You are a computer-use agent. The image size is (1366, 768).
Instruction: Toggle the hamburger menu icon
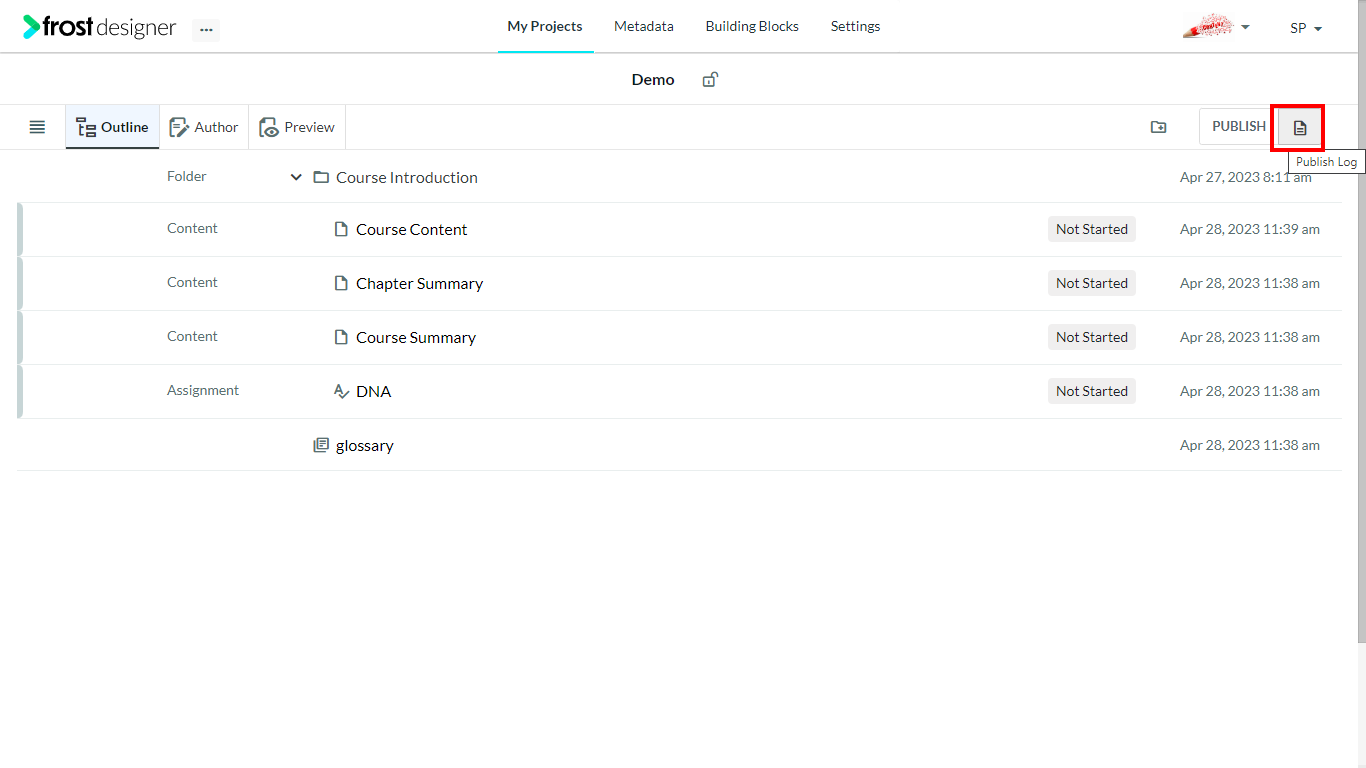[x=37, y=127]
